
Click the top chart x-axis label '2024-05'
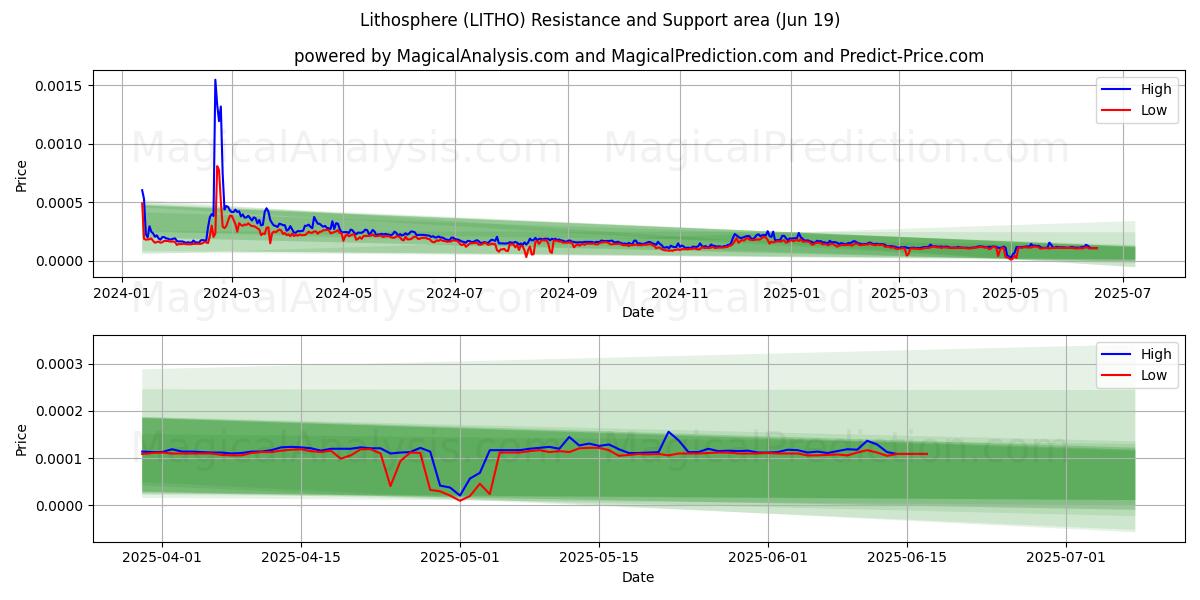[x=343, y=294]
